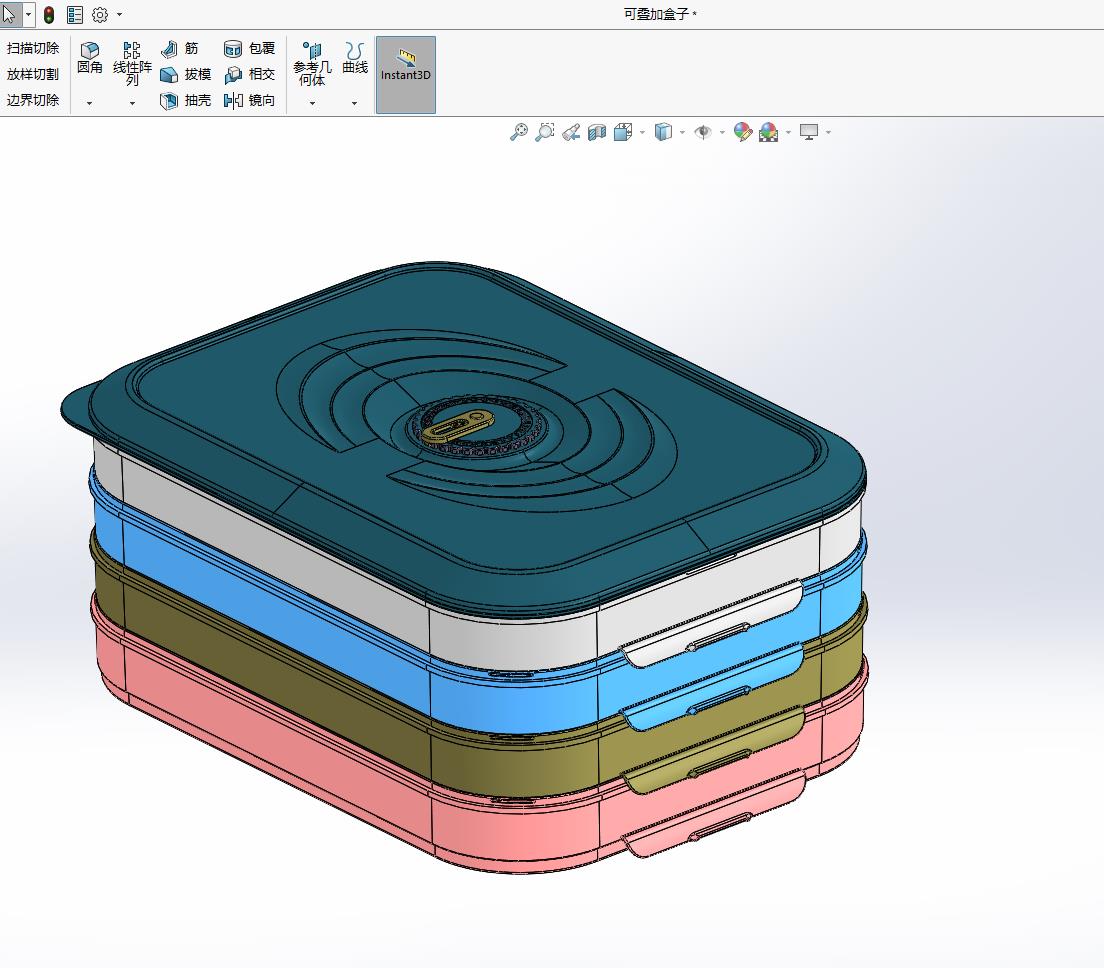Expand View Orientation dropdown arrow

click(x=642, y=132)
